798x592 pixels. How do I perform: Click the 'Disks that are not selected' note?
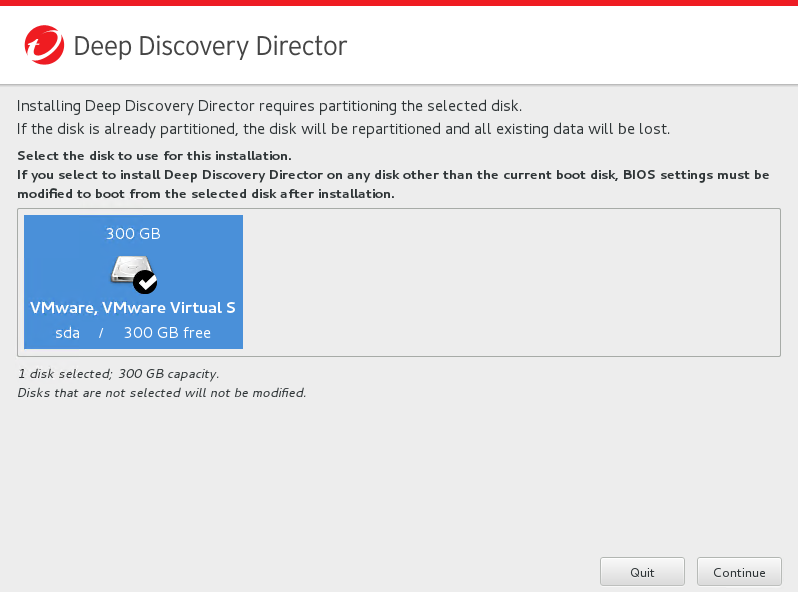point(161,393)
